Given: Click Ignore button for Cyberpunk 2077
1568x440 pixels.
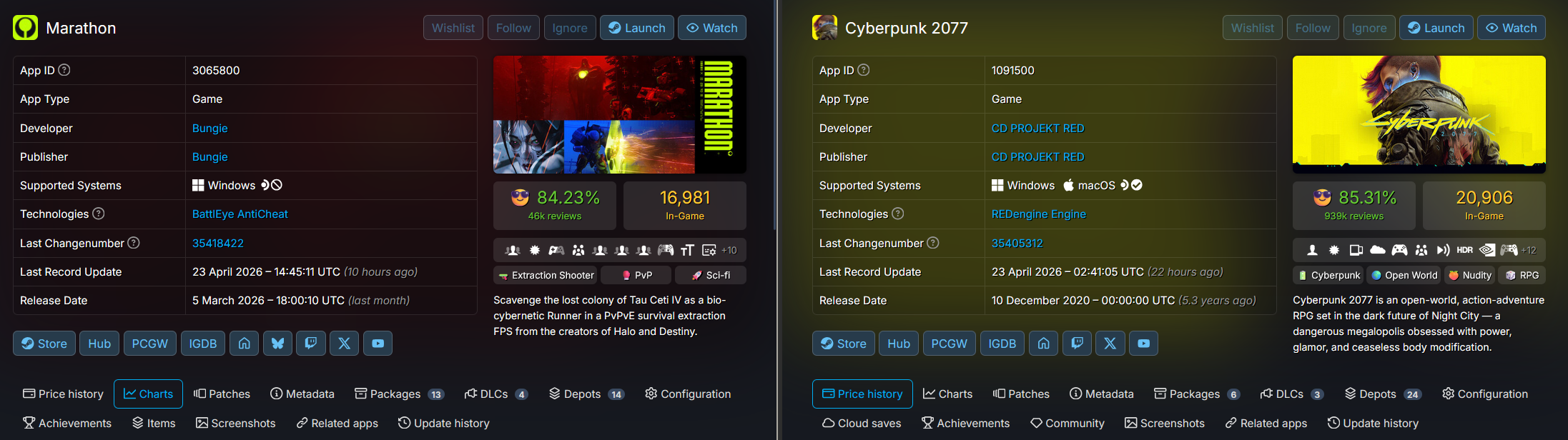Looking at the screenshot, I should (x=1369, y=28).
